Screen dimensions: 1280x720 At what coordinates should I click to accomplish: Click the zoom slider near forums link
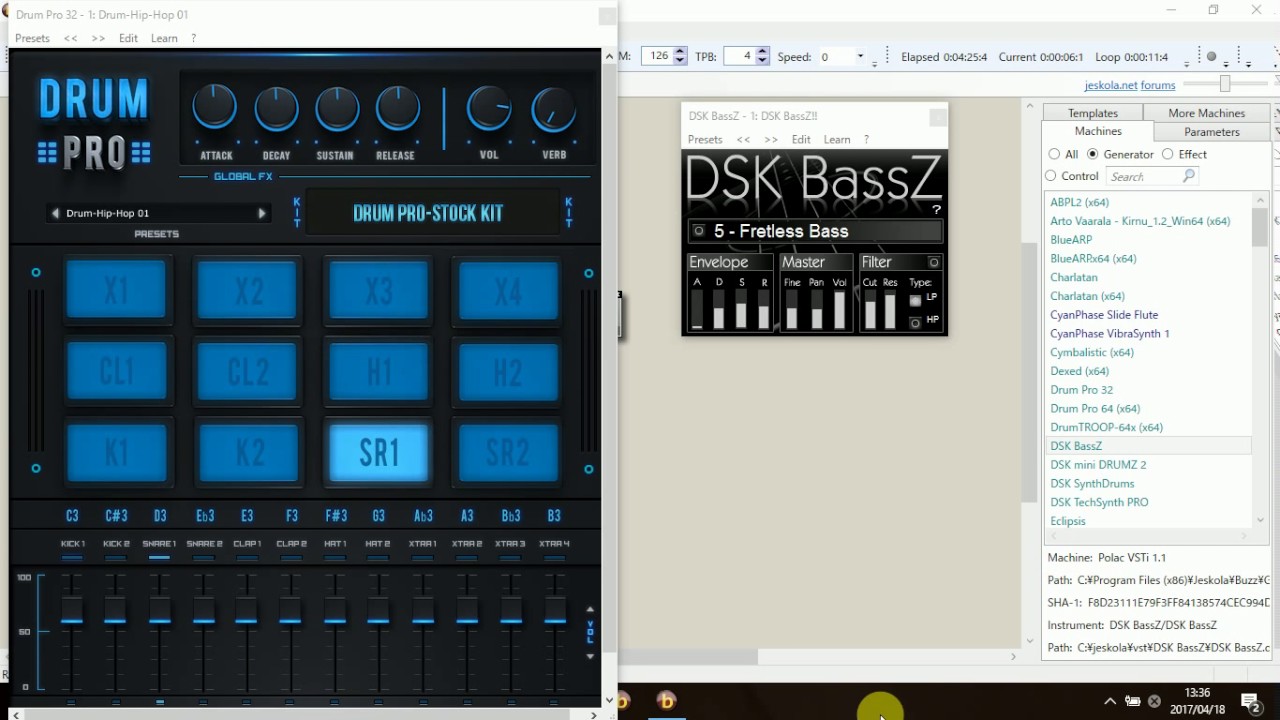(1224, 85)
